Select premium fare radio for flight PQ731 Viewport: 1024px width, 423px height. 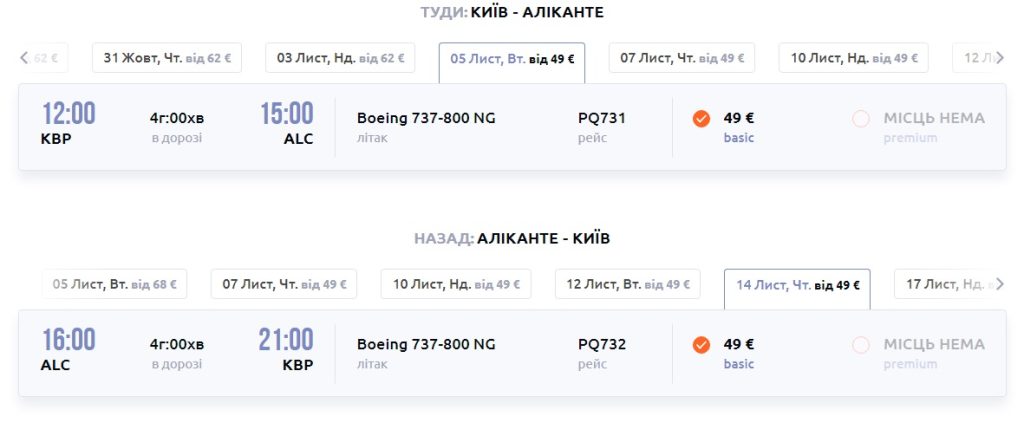pos(861,119)
